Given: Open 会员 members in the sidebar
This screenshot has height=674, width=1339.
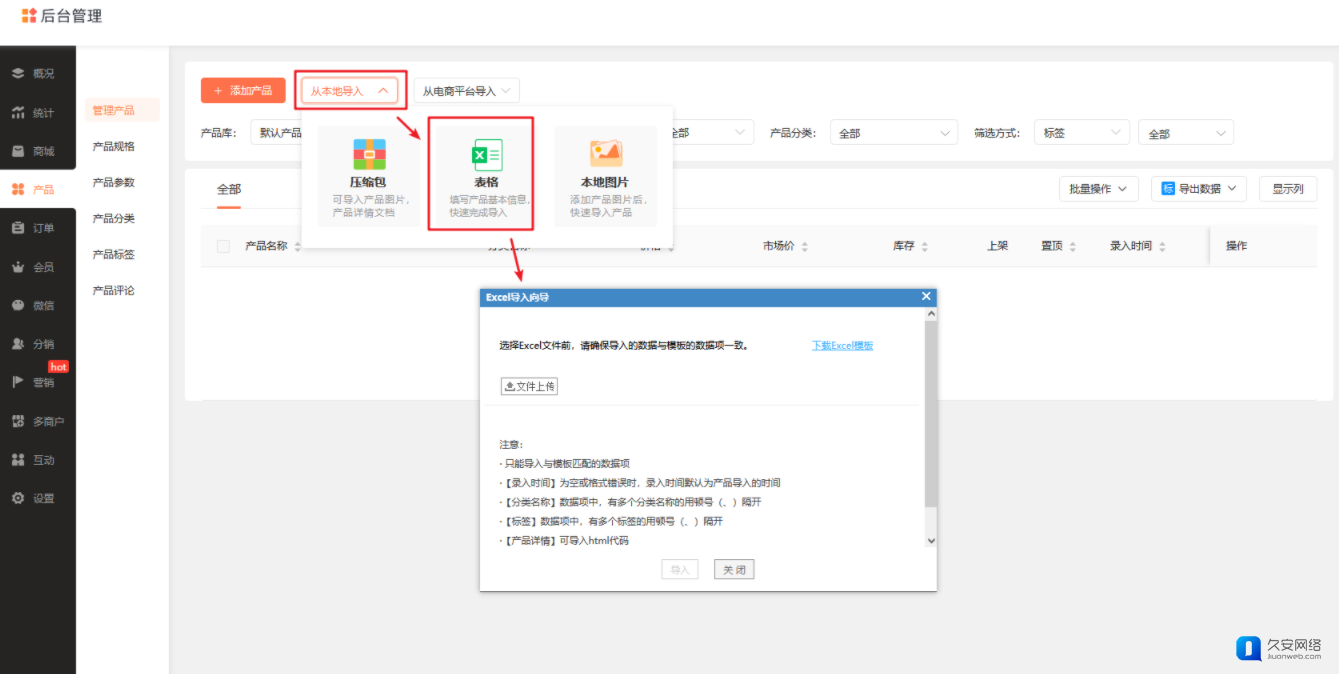Looking at the screenshot, I should (x=37, y=267).
